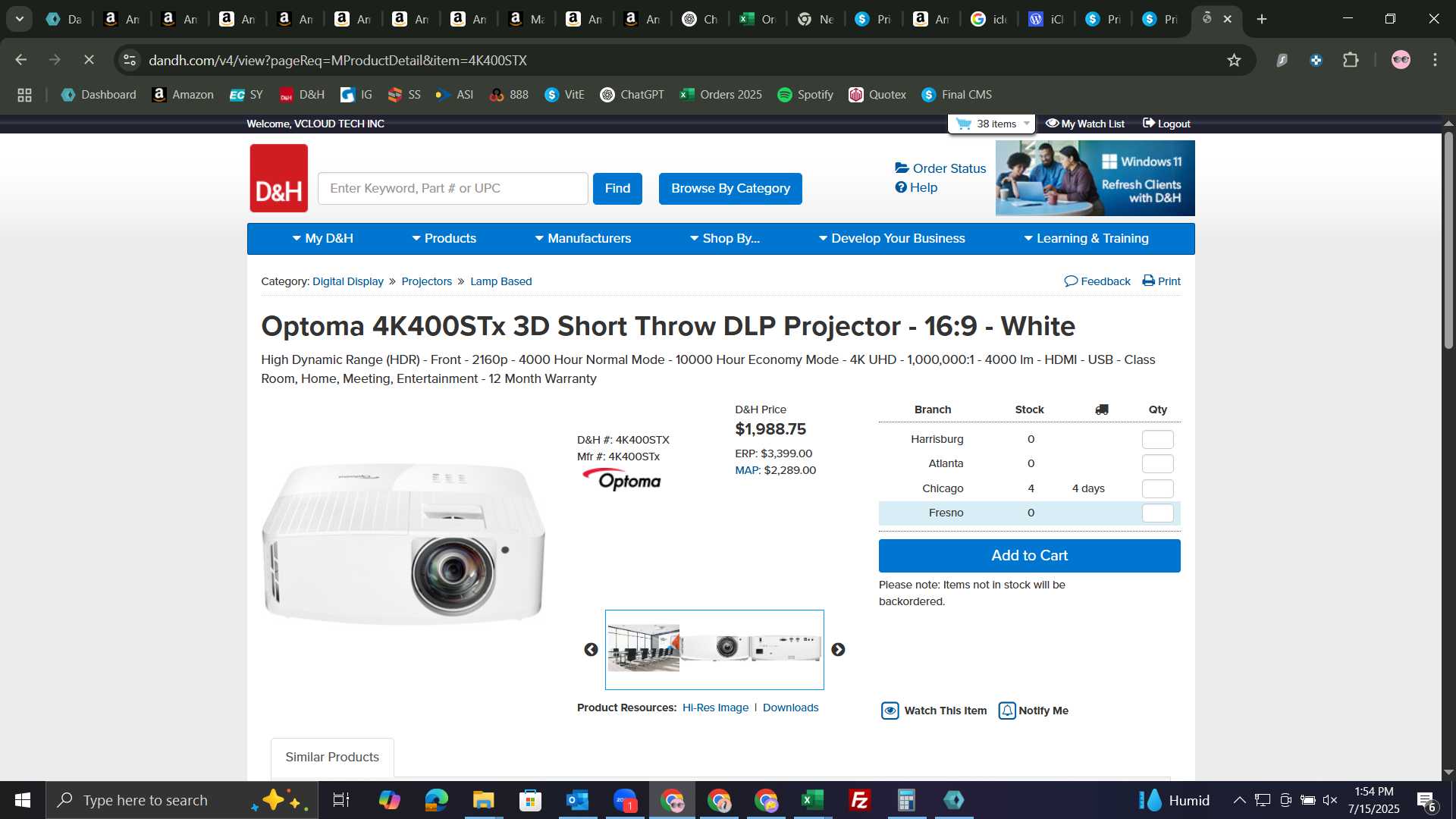Show next product thumbnail
Viewport: 1456px width, 819px height.
(838, 650)
